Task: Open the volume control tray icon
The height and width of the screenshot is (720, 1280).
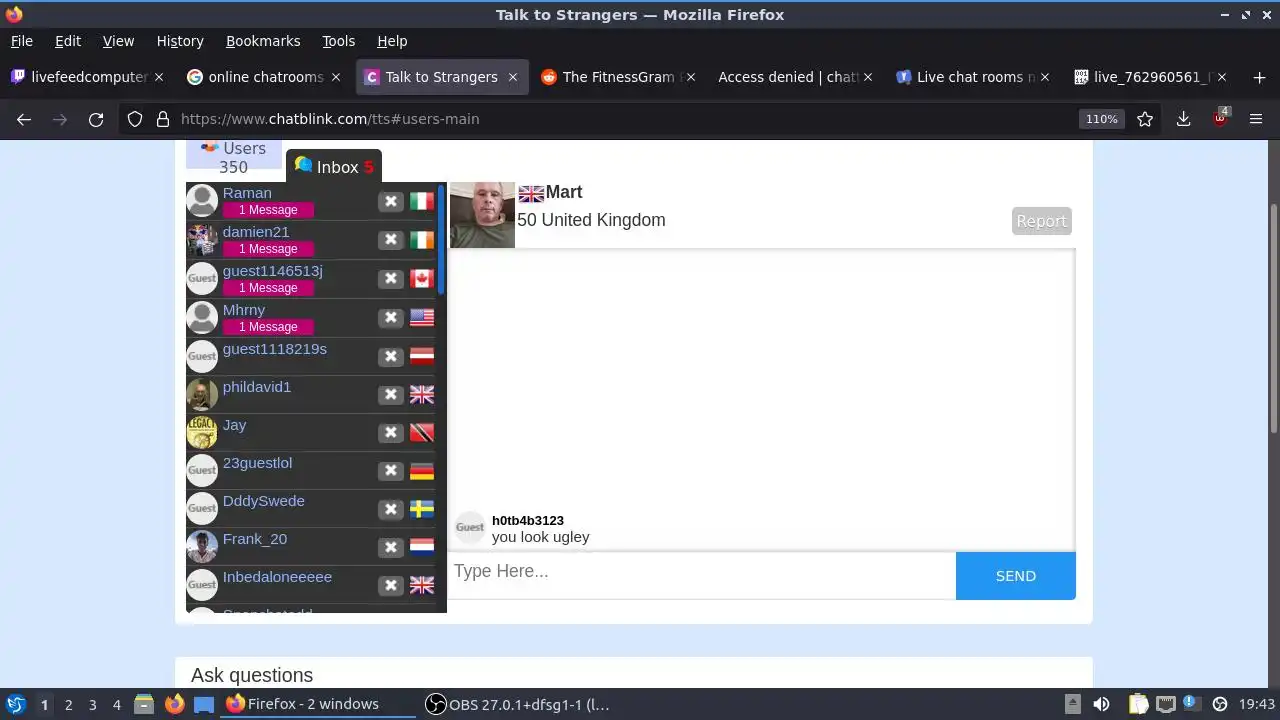Action: tap(1101, 704)
